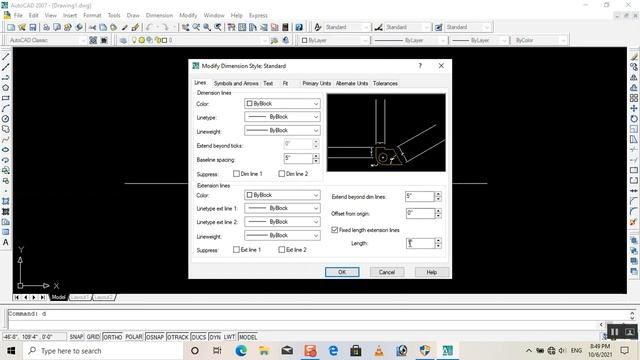640x360 pixels.
Task: Click the Dimension Style icon
Action: [379, 27]
